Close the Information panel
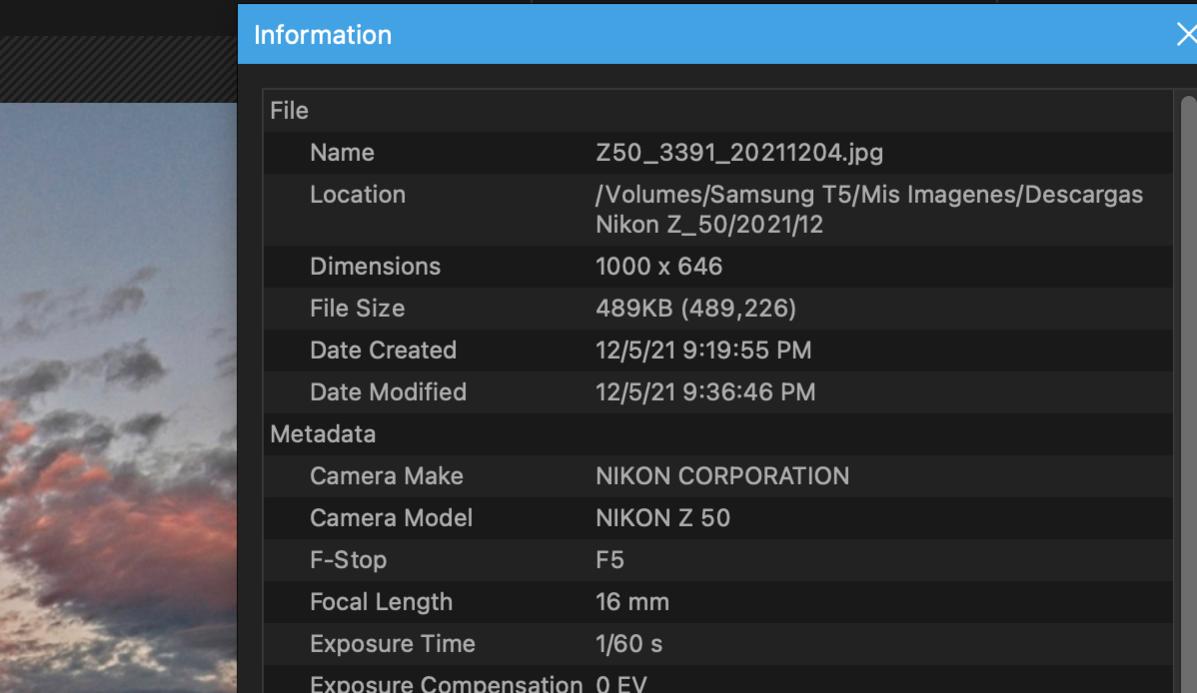The image size is (1197, 693). point(1185,35)
